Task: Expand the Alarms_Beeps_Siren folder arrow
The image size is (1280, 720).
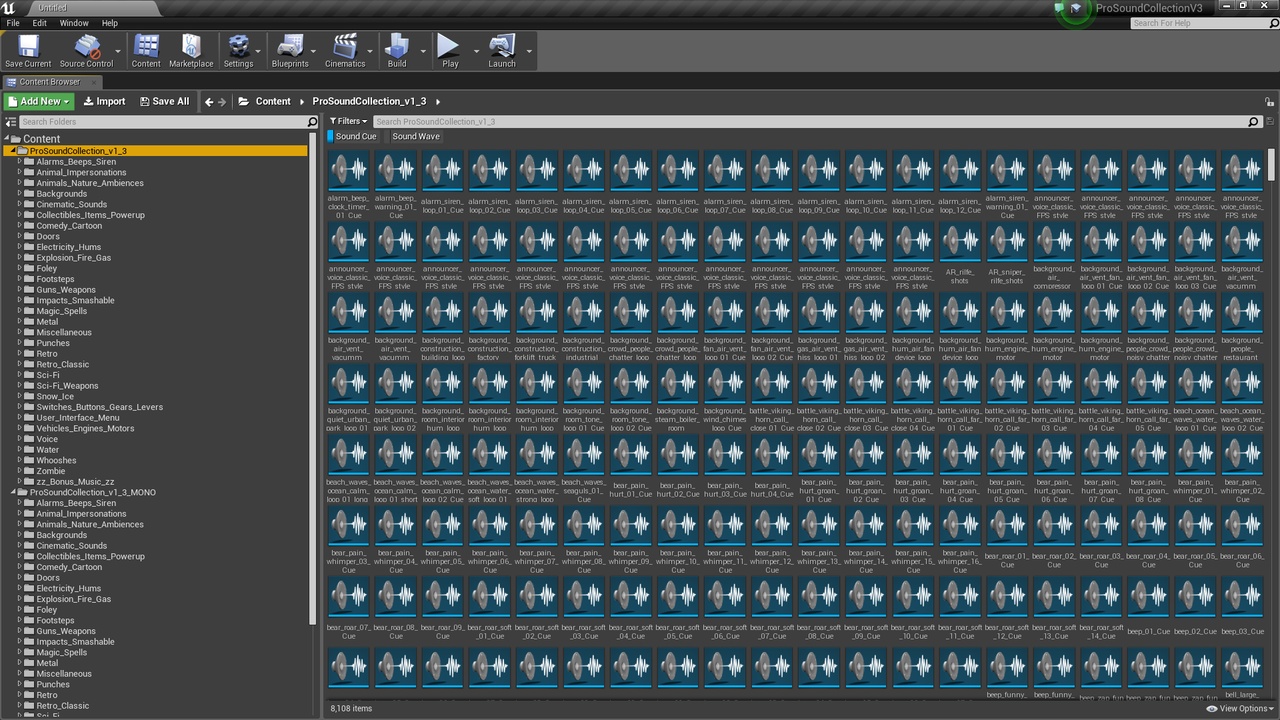Action: coord(19,162)
